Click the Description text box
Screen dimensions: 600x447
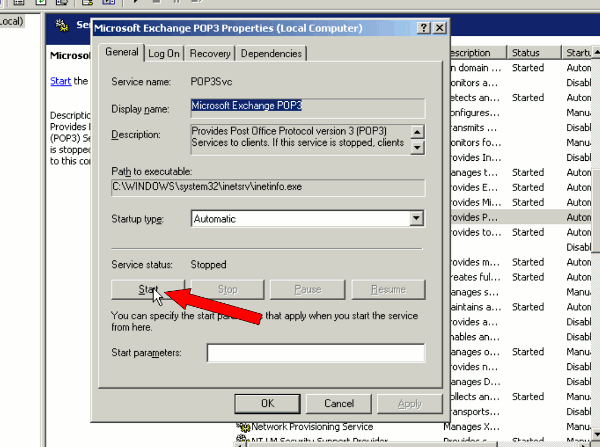click(x=300, y=139)
